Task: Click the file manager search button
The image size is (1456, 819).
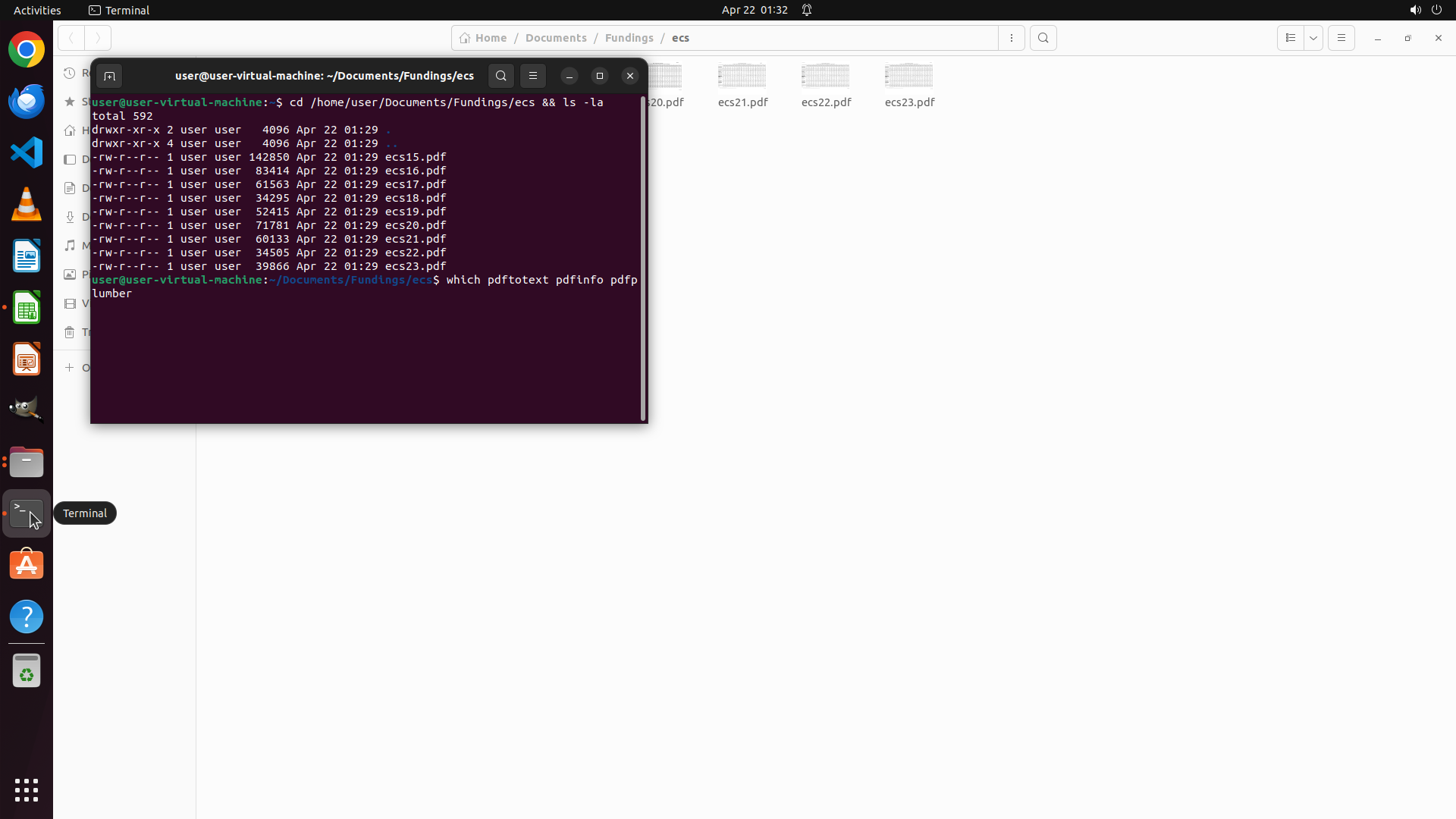Action: tap(1043, 38)
